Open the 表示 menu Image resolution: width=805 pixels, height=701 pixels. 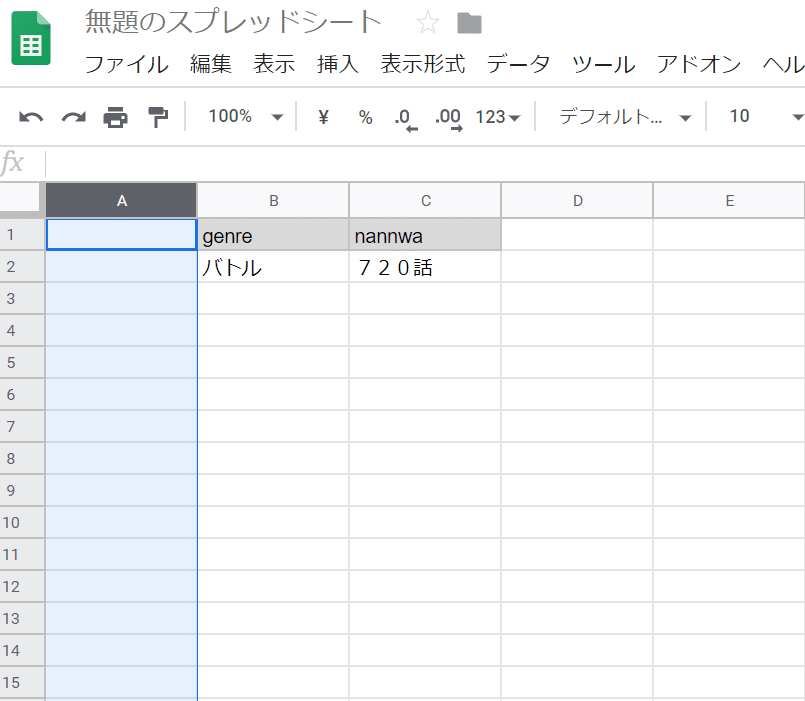274,64
